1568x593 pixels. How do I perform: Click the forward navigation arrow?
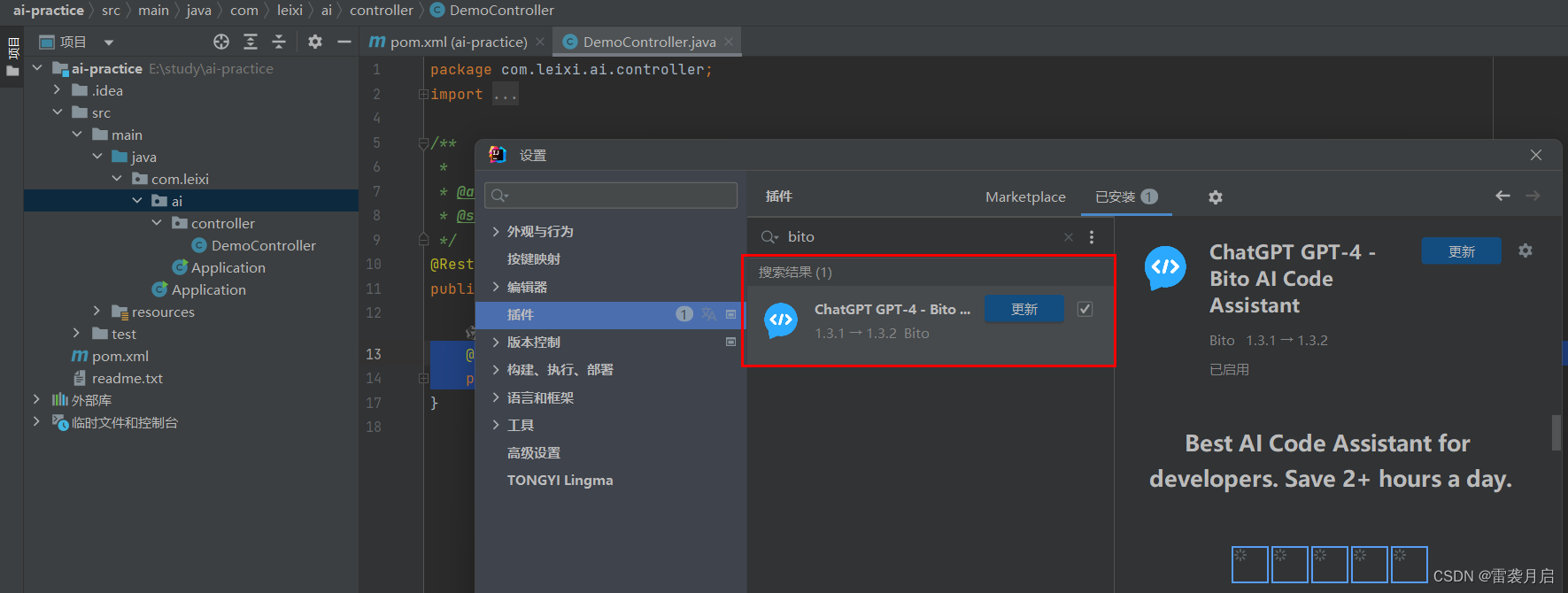pos(1533,196)
